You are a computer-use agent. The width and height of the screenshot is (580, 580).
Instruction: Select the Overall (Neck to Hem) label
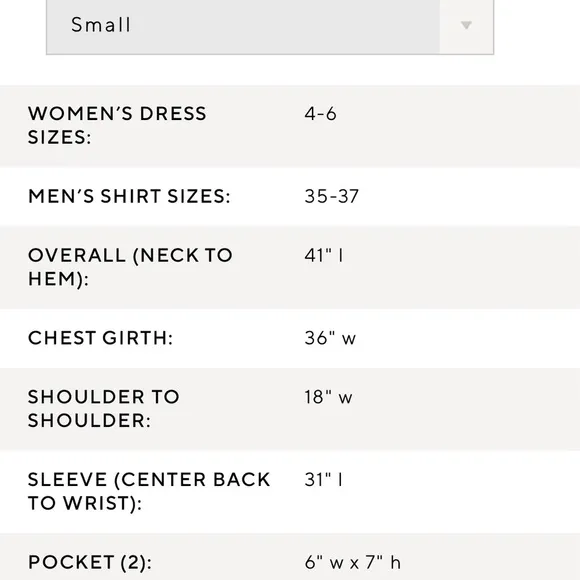[x=130, y=267]
